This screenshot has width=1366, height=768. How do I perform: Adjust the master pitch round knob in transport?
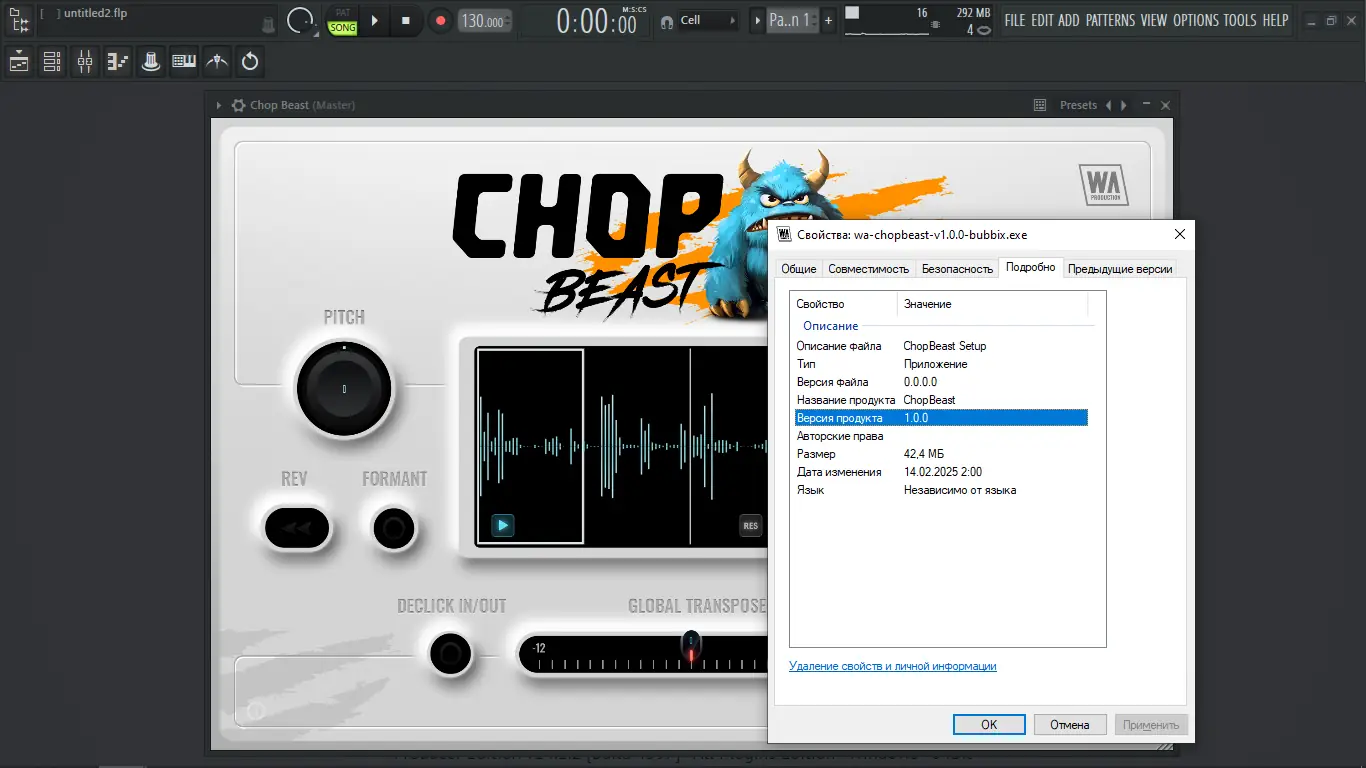(x=300, y=20)
